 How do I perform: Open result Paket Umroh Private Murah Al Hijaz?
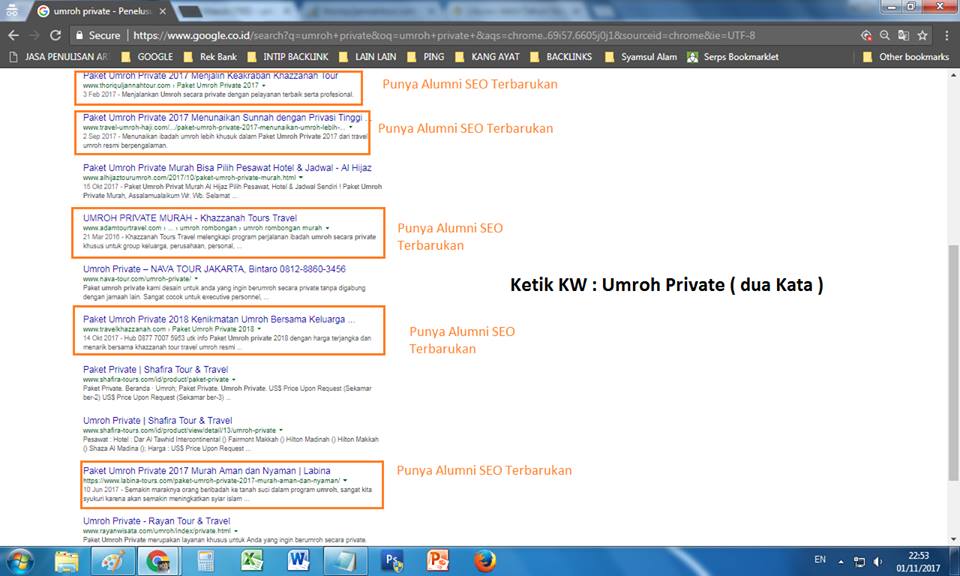point(227,167)
